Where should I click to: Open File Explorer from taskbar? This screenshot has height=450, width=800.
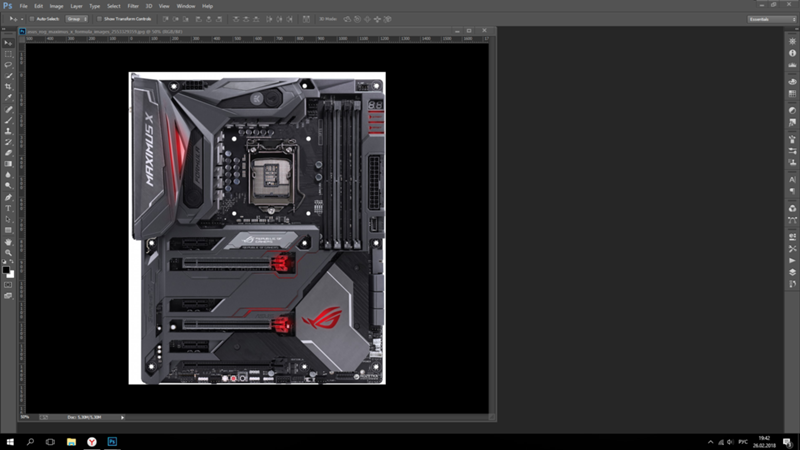[71, 442]
